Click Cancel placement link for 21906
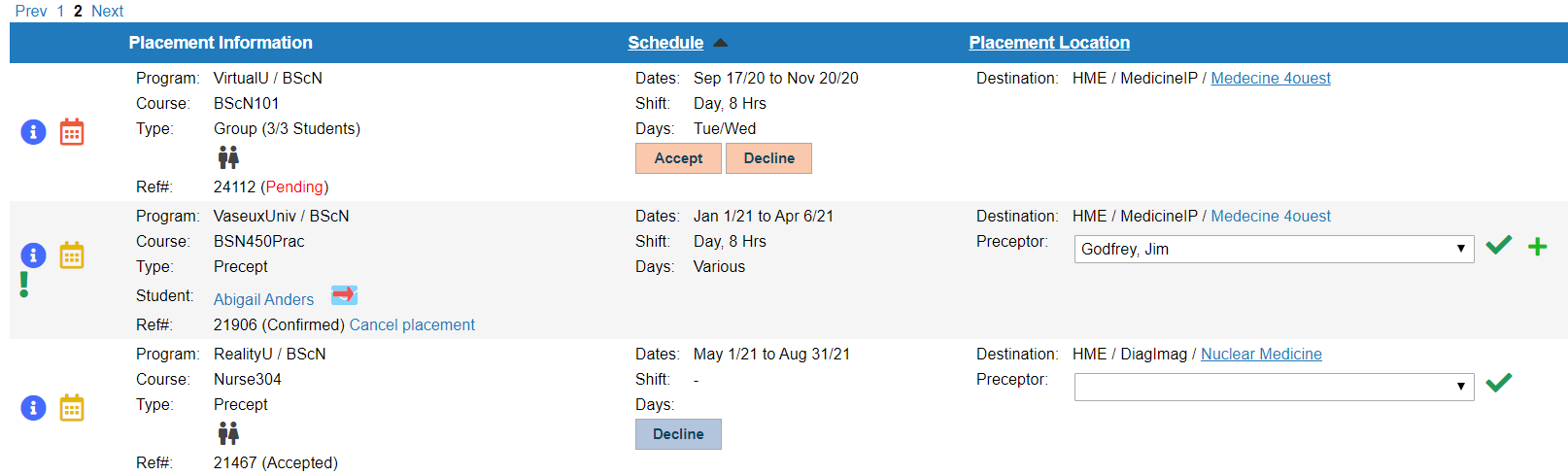1568x476 pixels. (412, 324)
